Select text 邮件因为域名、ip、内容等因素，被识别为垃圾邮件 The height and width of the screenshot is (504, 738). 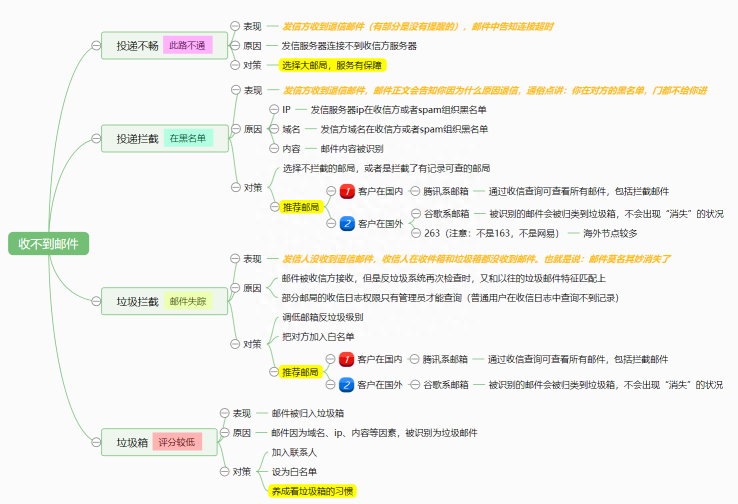coord(374,432)
